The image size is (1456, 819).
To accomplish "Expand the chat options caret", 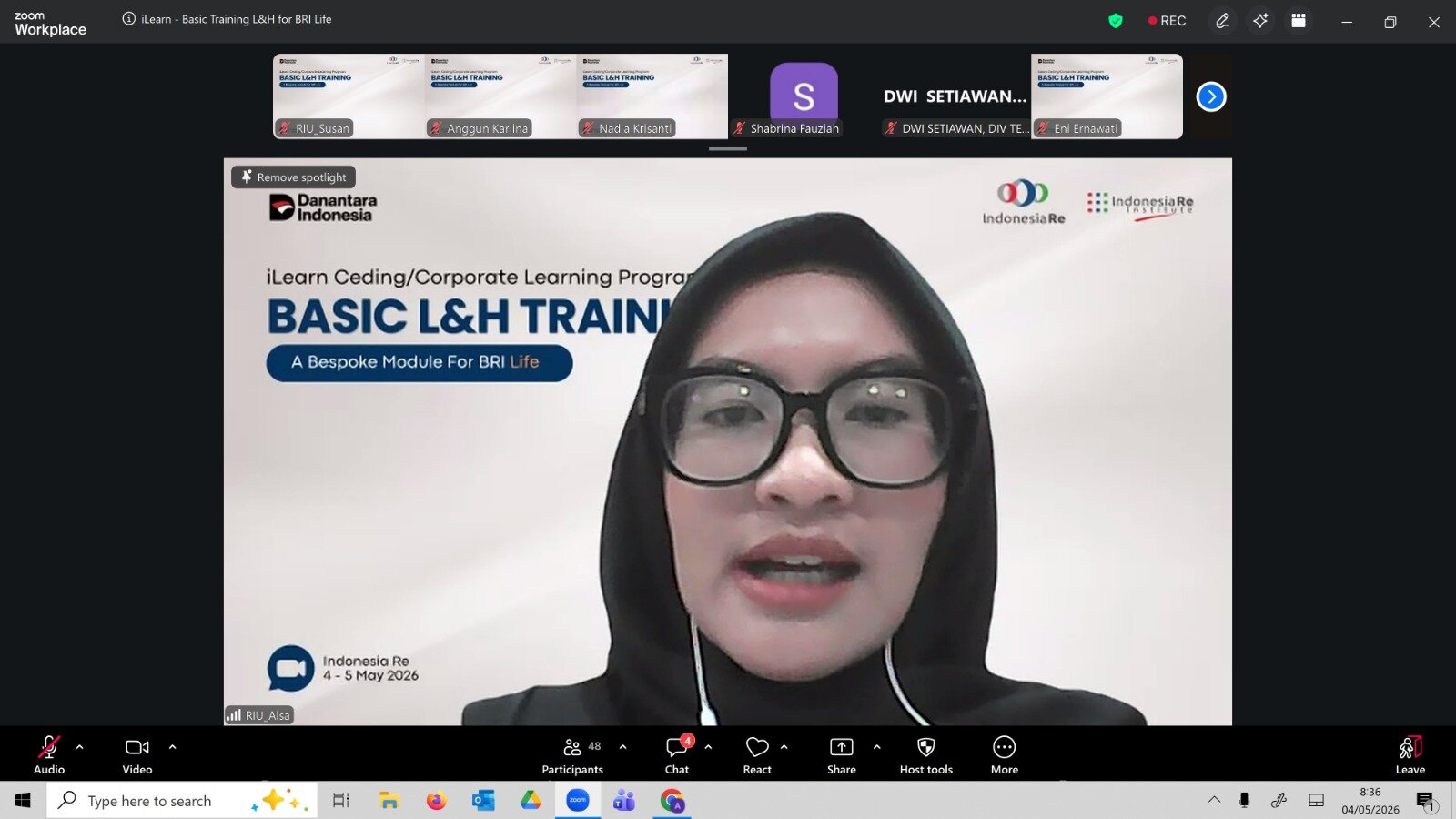I will (x=709, y=747).
